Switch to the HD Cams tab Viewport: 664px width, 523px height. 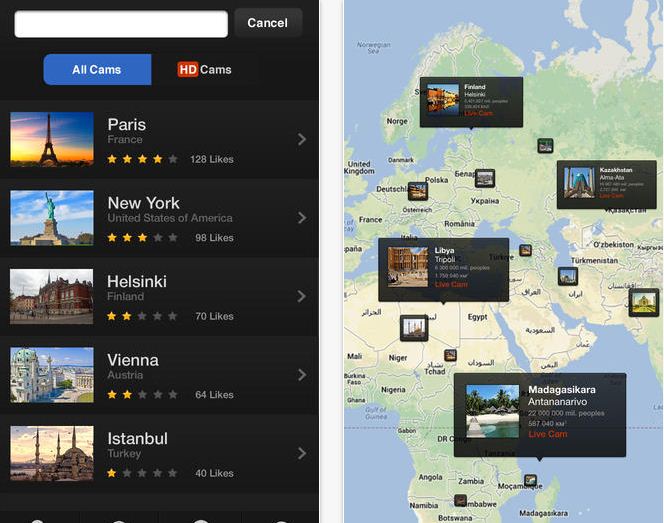pos(204,70)
